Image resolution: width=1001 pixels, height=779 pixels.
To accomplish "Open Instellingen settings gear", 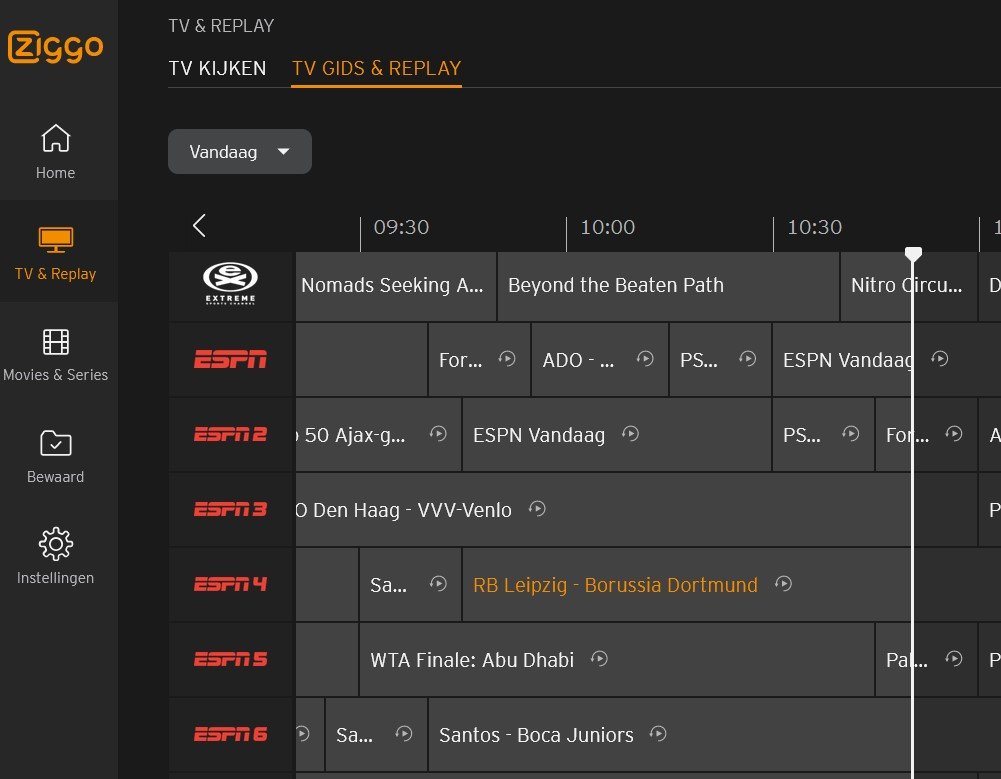I will coord(56,556).
